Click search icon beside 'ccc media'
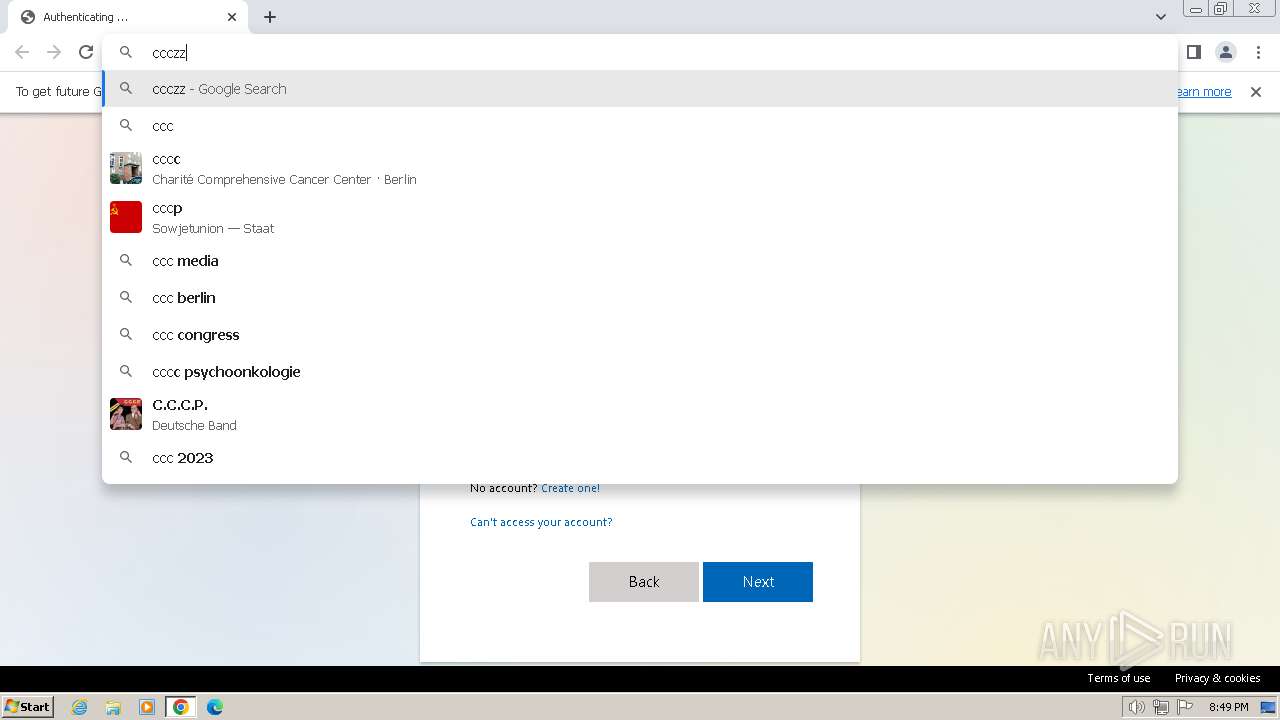Viewport: 1280px width, 720px height. 126,261
